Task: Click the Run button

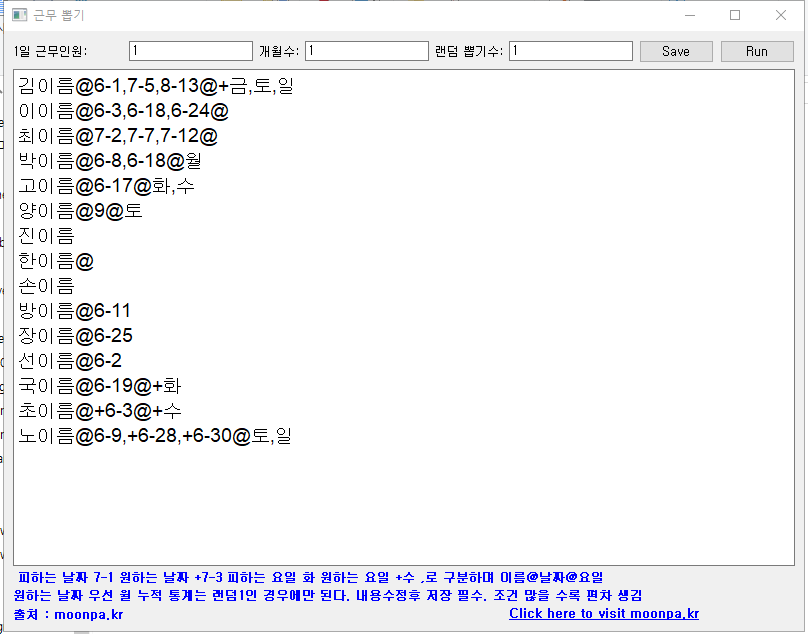Action: pos(756,52)
